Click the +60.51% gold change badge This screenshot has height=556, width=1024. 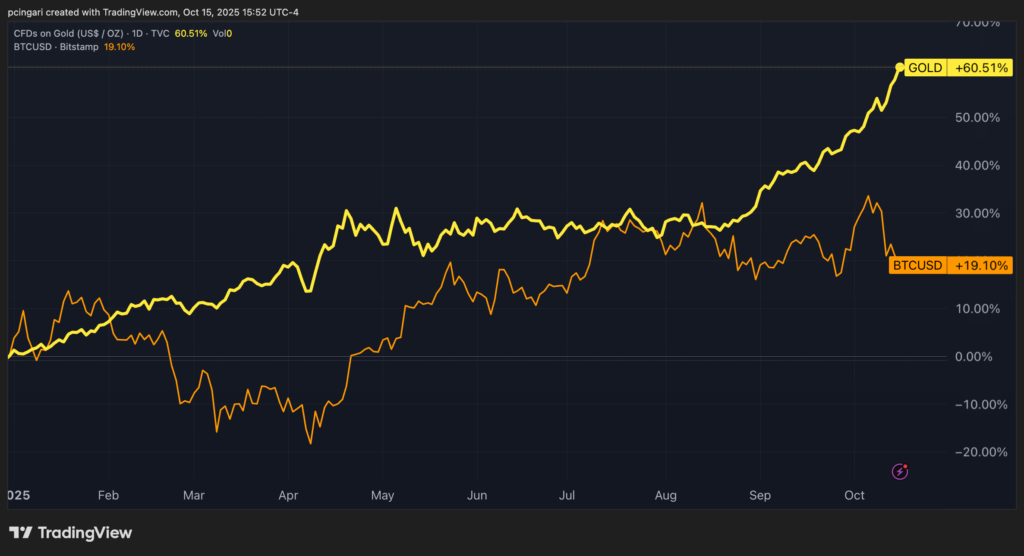pos(978,68)
